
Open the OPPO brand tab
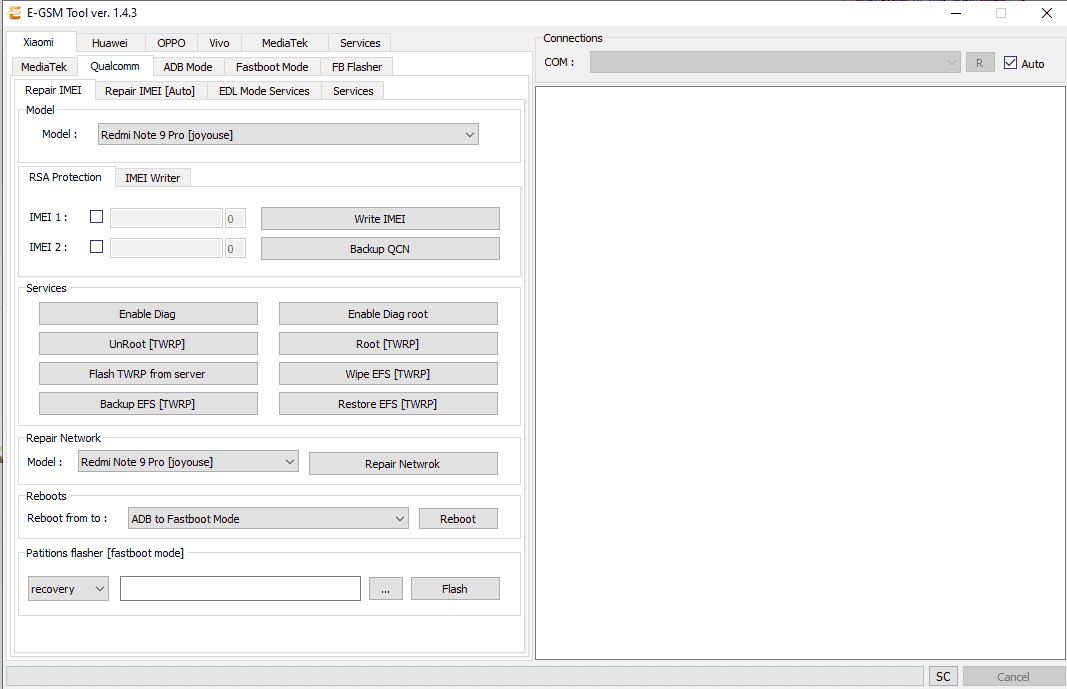(x=171, y=43)
